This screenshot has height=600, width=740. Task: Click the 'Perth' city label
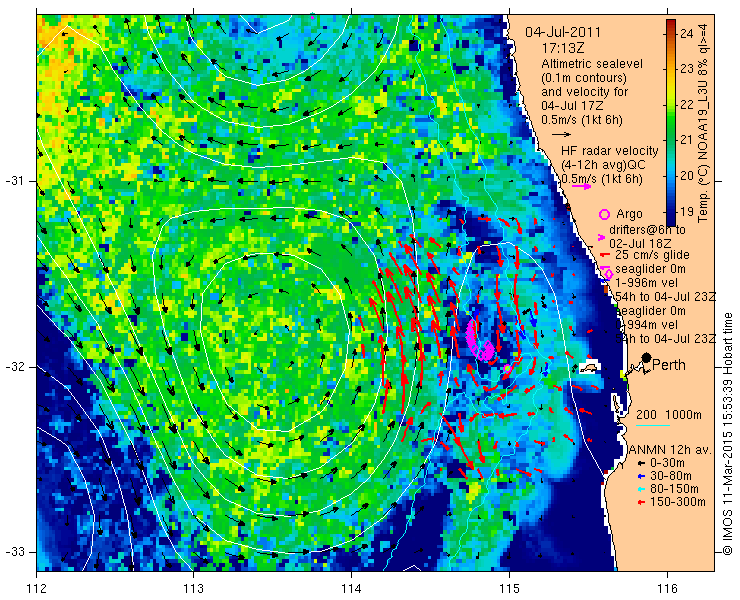(x=669, y=365)
